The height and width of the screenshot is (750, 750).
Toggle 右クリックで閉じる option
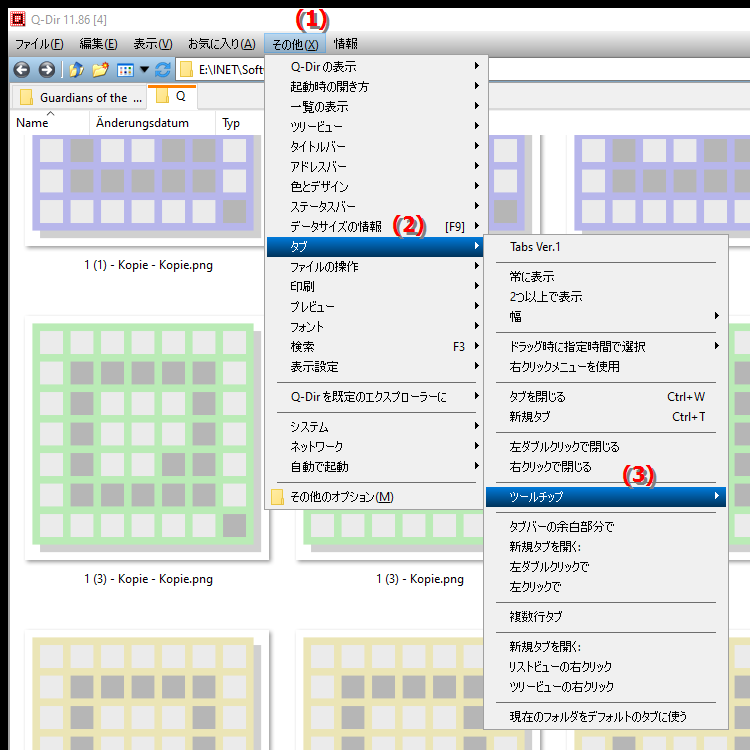[606, 467]
